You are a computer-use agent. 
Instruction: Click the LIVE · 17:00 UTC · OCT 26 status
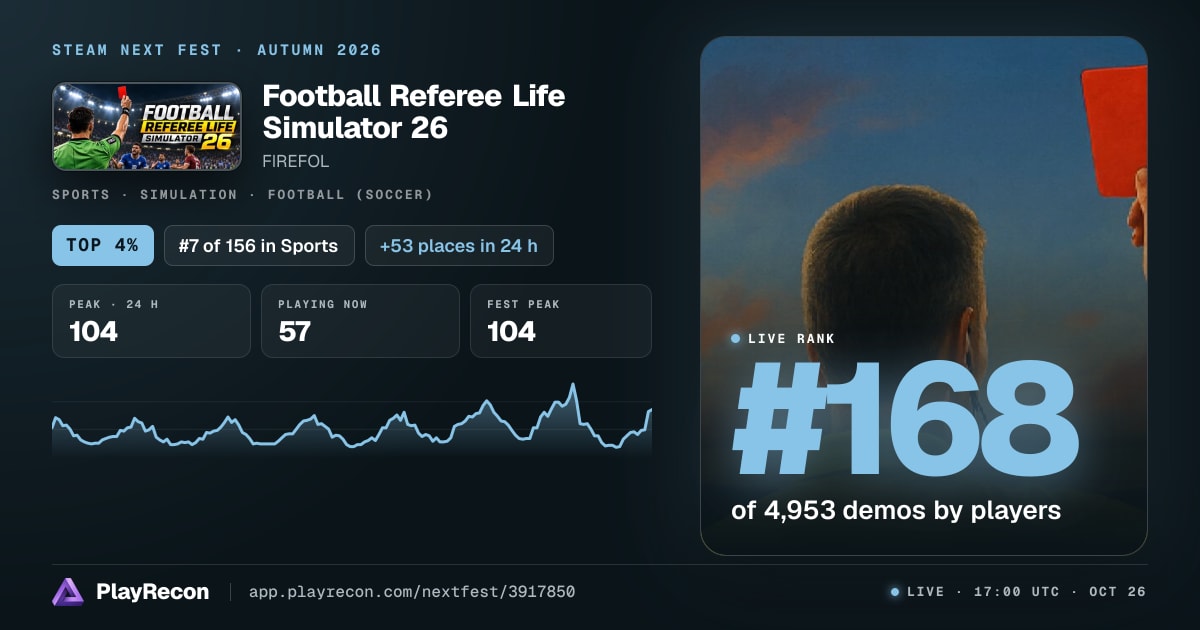[1026, 592]
